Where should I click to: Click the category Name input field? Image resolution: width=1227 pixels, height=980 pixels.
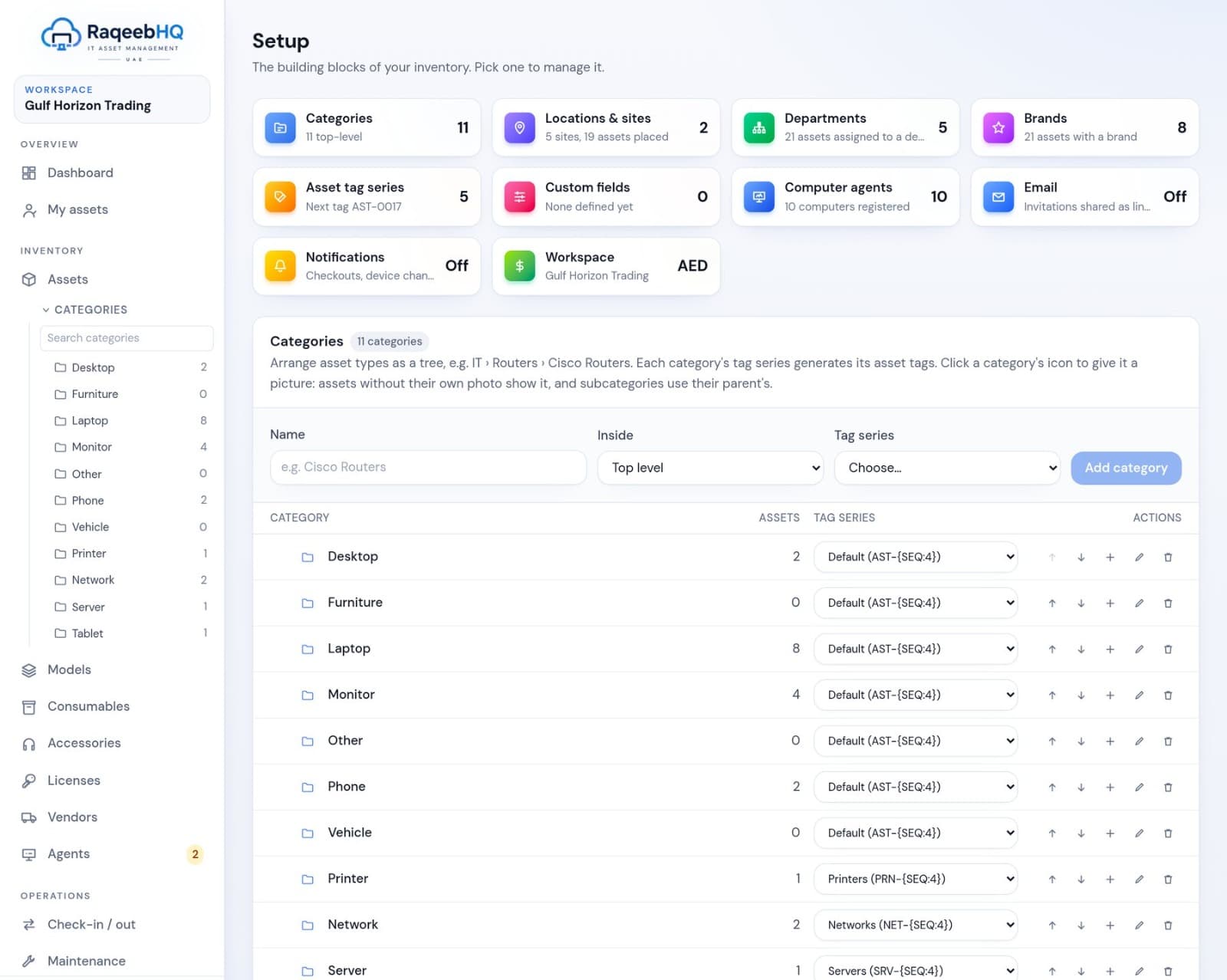point(428,468)
